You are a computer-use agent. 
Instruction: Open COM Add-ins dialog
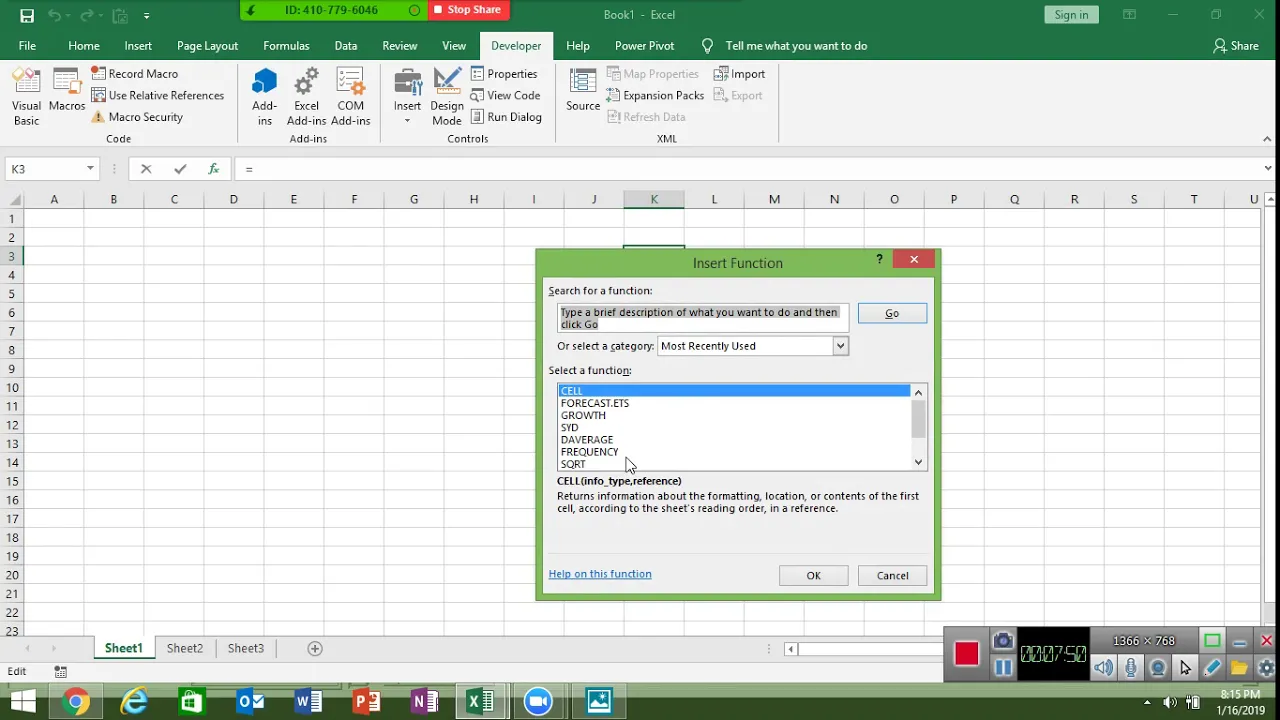click(351, 98)
